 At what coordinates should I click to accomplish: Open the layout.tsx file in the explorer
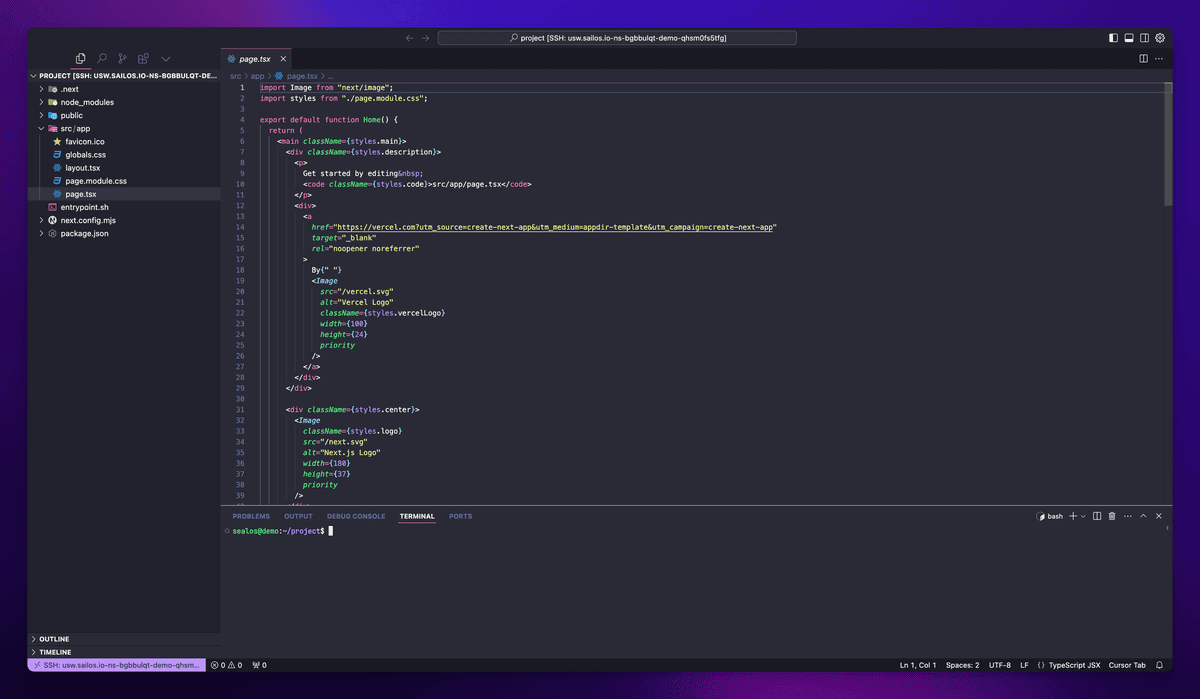click(80, 167)
